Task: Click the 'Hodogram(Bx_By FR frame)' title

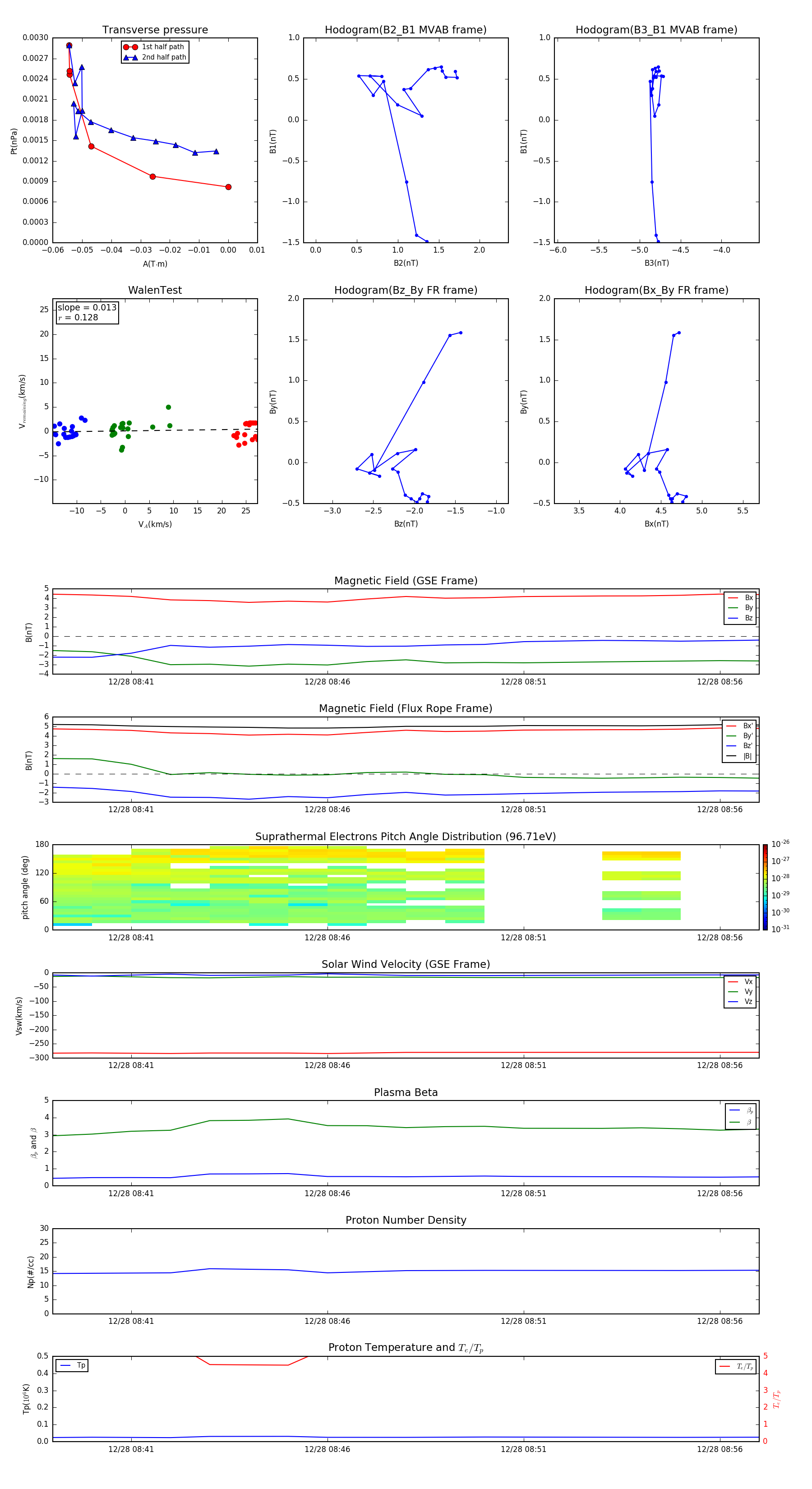Action: click(x=656, y=290)
